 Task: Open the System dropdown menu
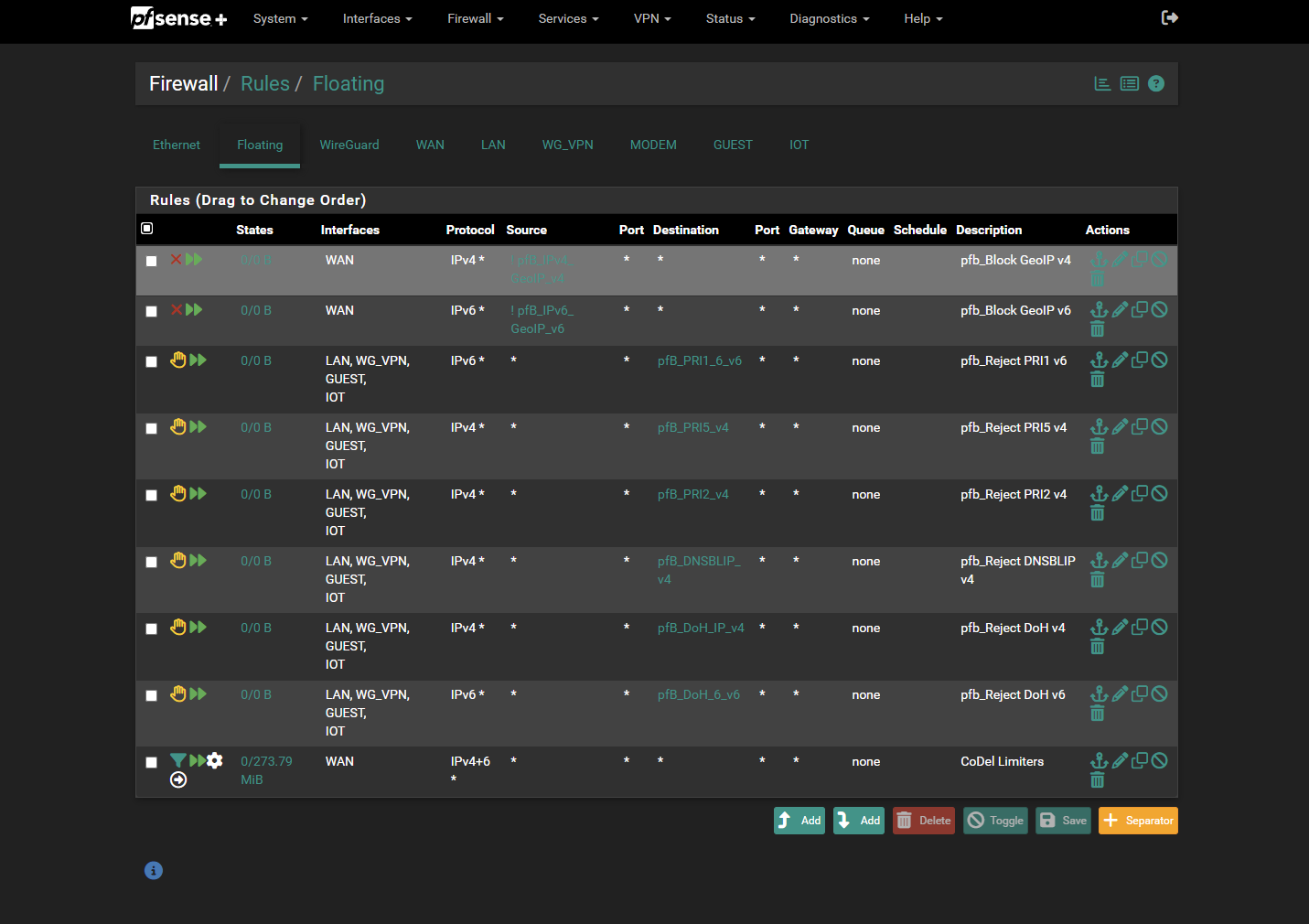[280, 18]
